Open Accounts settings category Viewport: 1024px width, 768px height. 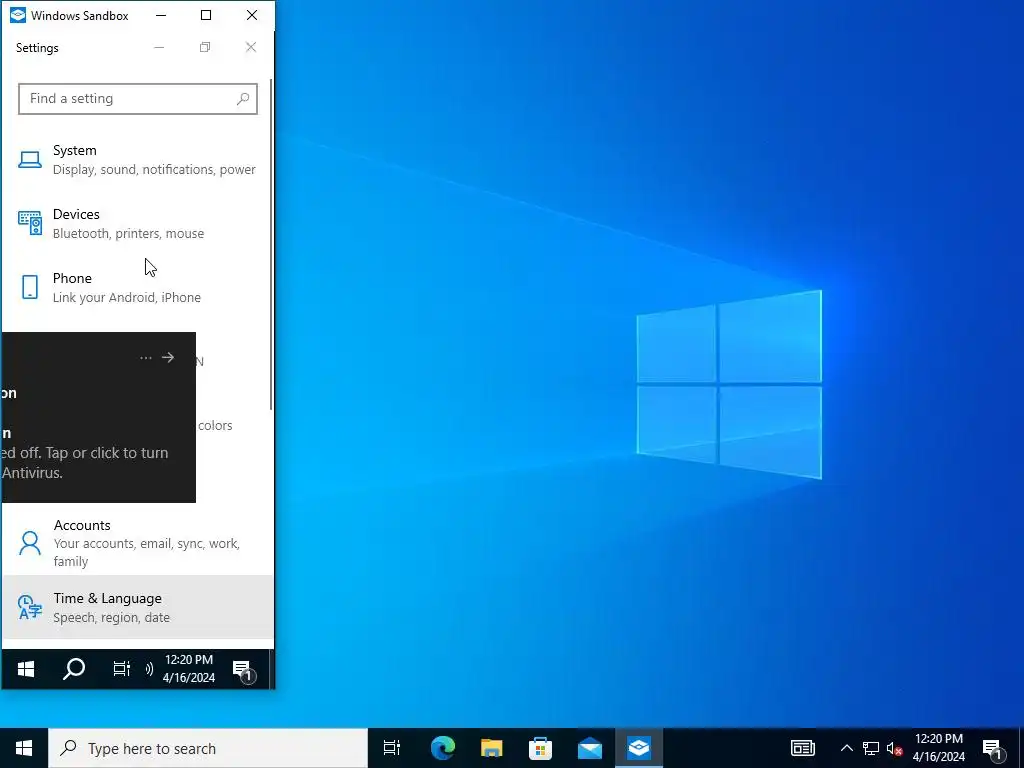[137, 542]
